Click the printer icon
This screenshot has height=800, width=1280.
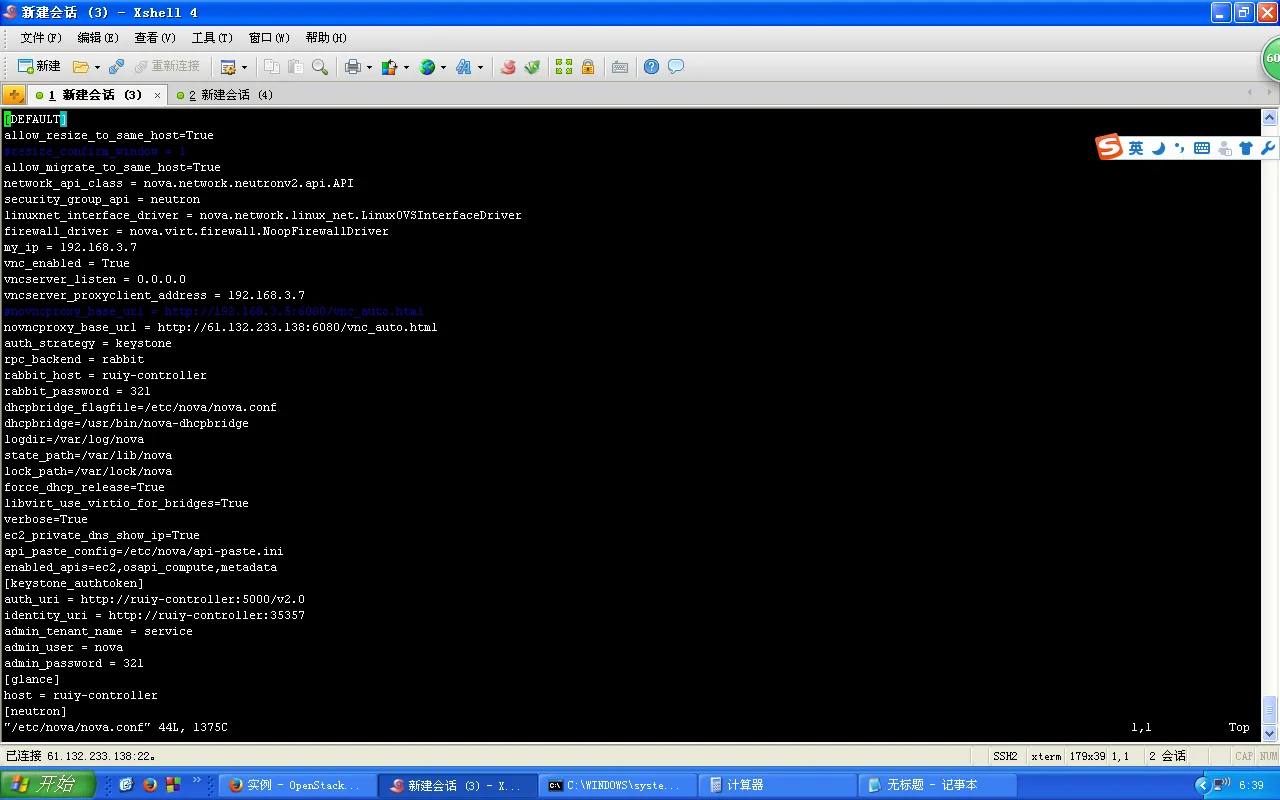(x=353, y=67)
